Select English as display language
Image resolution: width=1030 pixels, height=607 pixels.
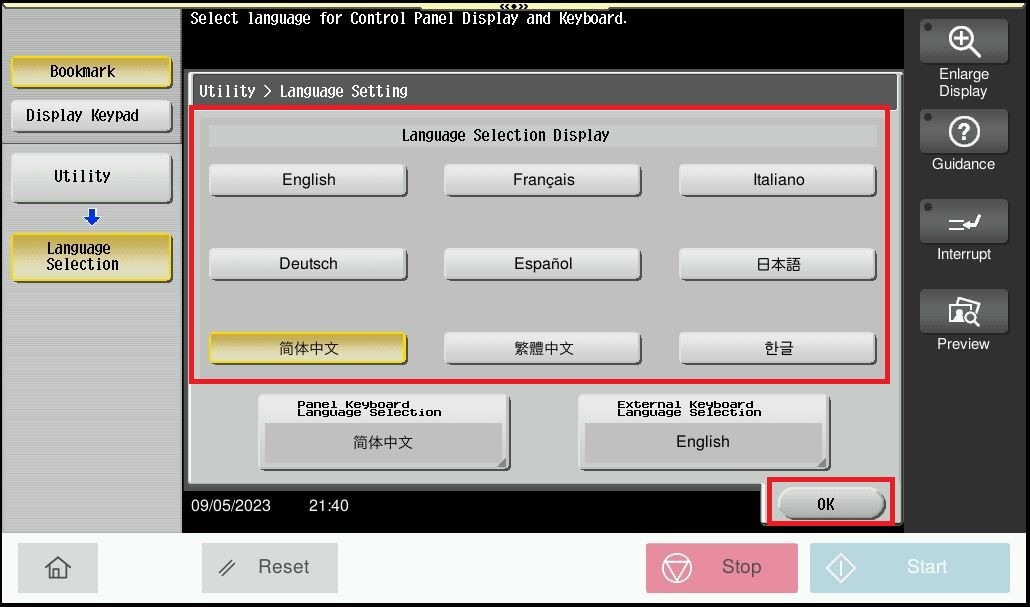(308, 180)
